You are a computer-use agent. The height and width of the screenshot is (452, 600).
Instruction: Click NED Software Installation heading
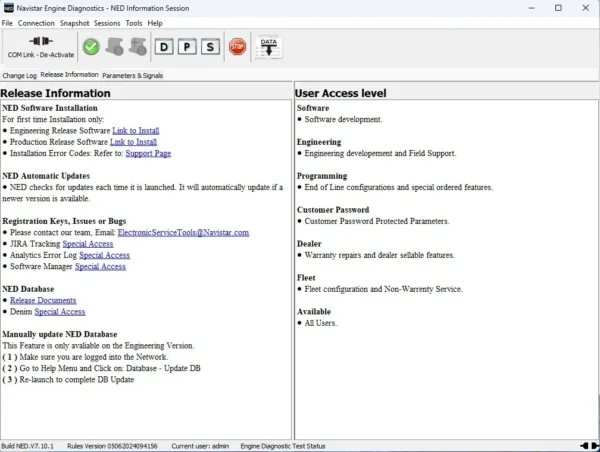50,108
